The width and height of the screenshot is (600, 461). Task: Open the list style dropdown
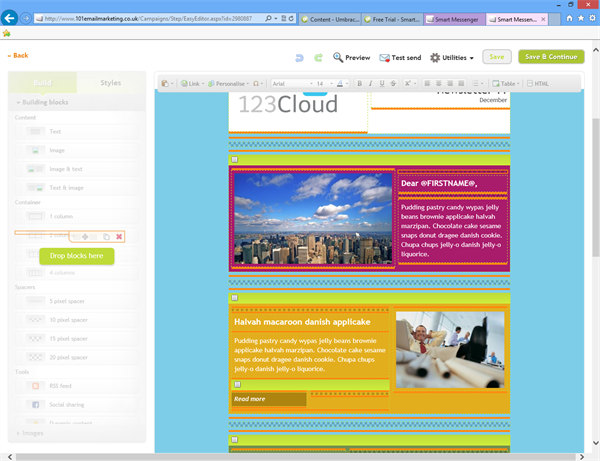[x=478, y=83]
